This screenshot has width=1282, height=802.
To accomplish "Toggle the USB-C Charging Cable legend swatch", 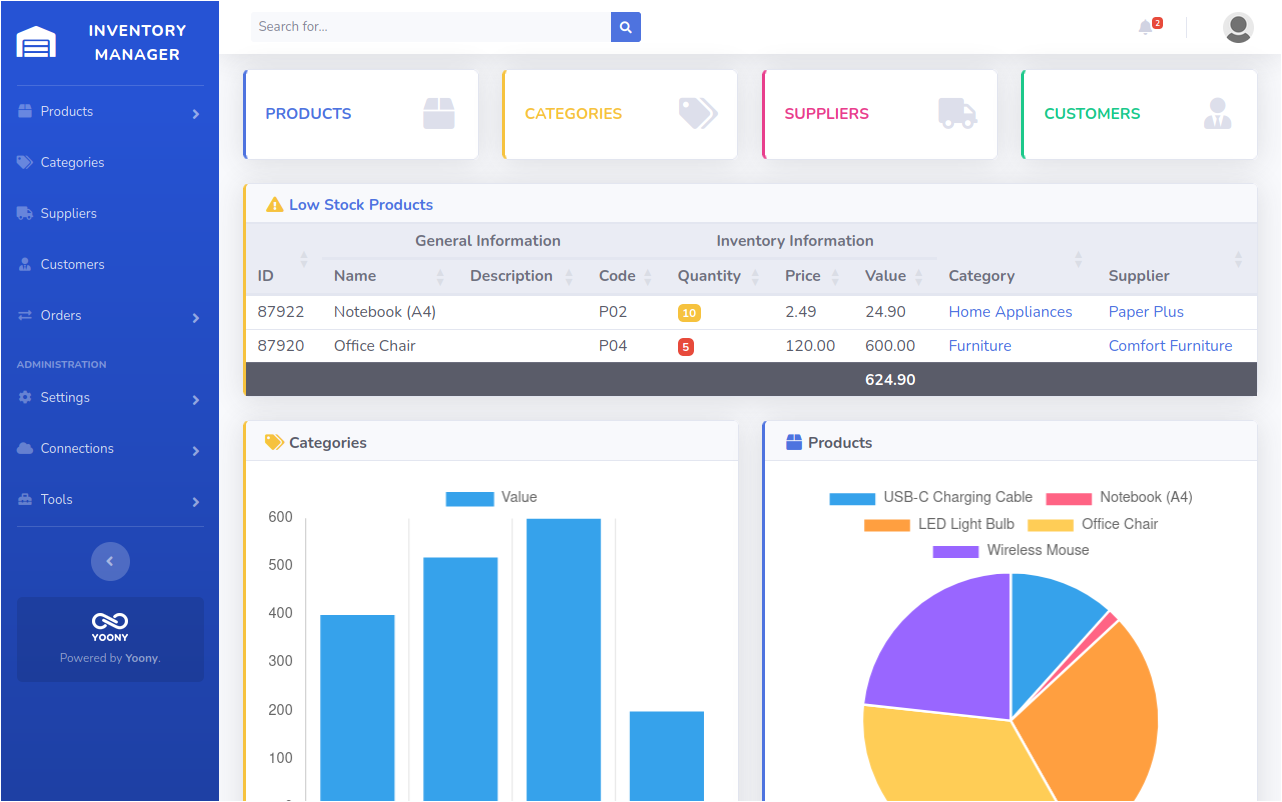I will point(852,498).
